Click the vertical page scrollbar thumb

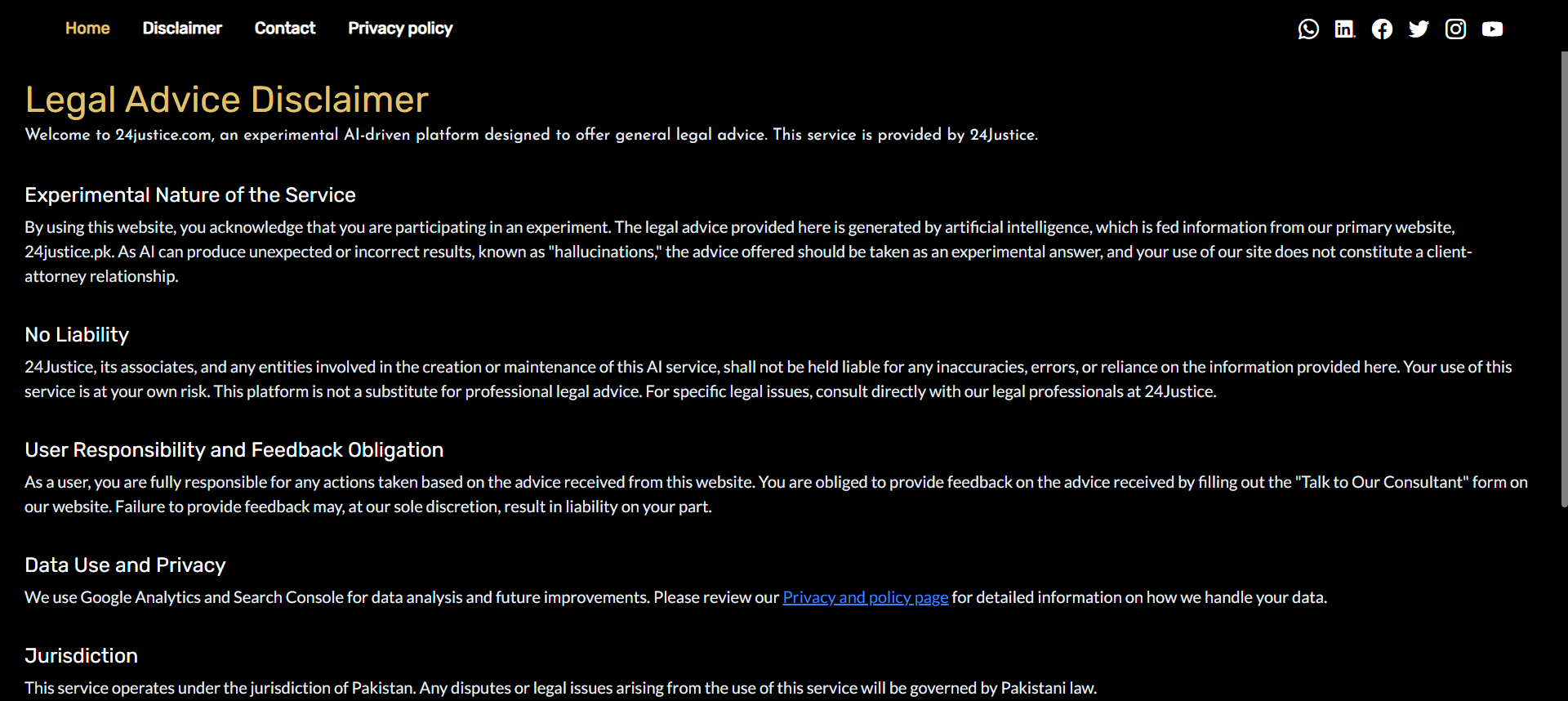pos(1564,279)
